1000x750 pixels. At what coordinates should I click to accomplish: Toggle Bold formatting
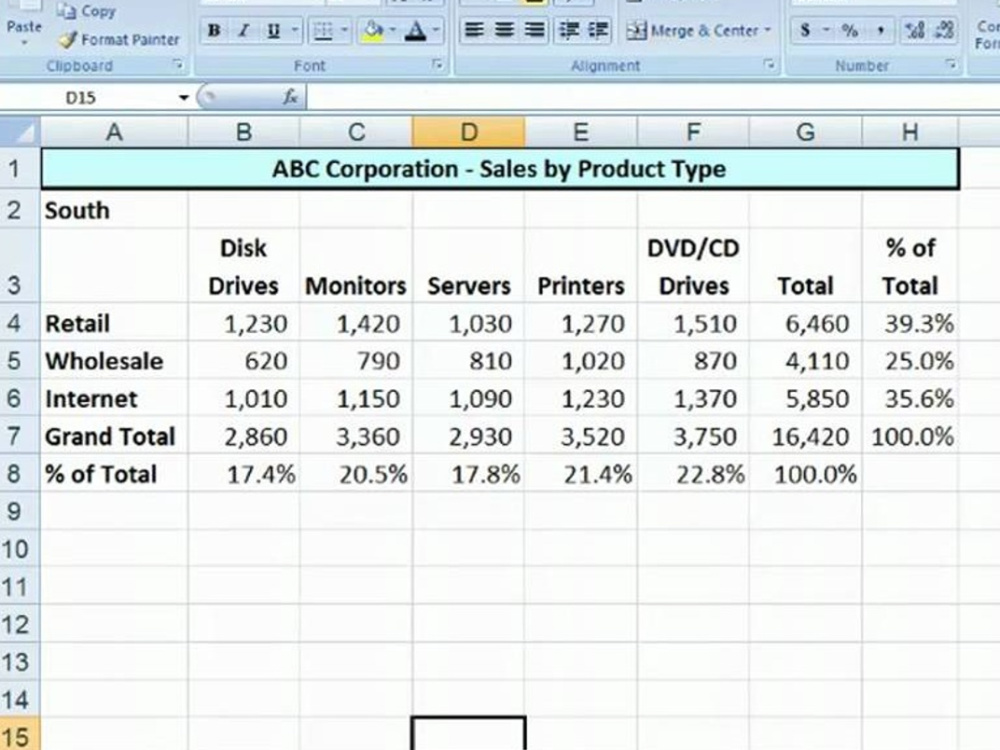[x=214, y=30]
